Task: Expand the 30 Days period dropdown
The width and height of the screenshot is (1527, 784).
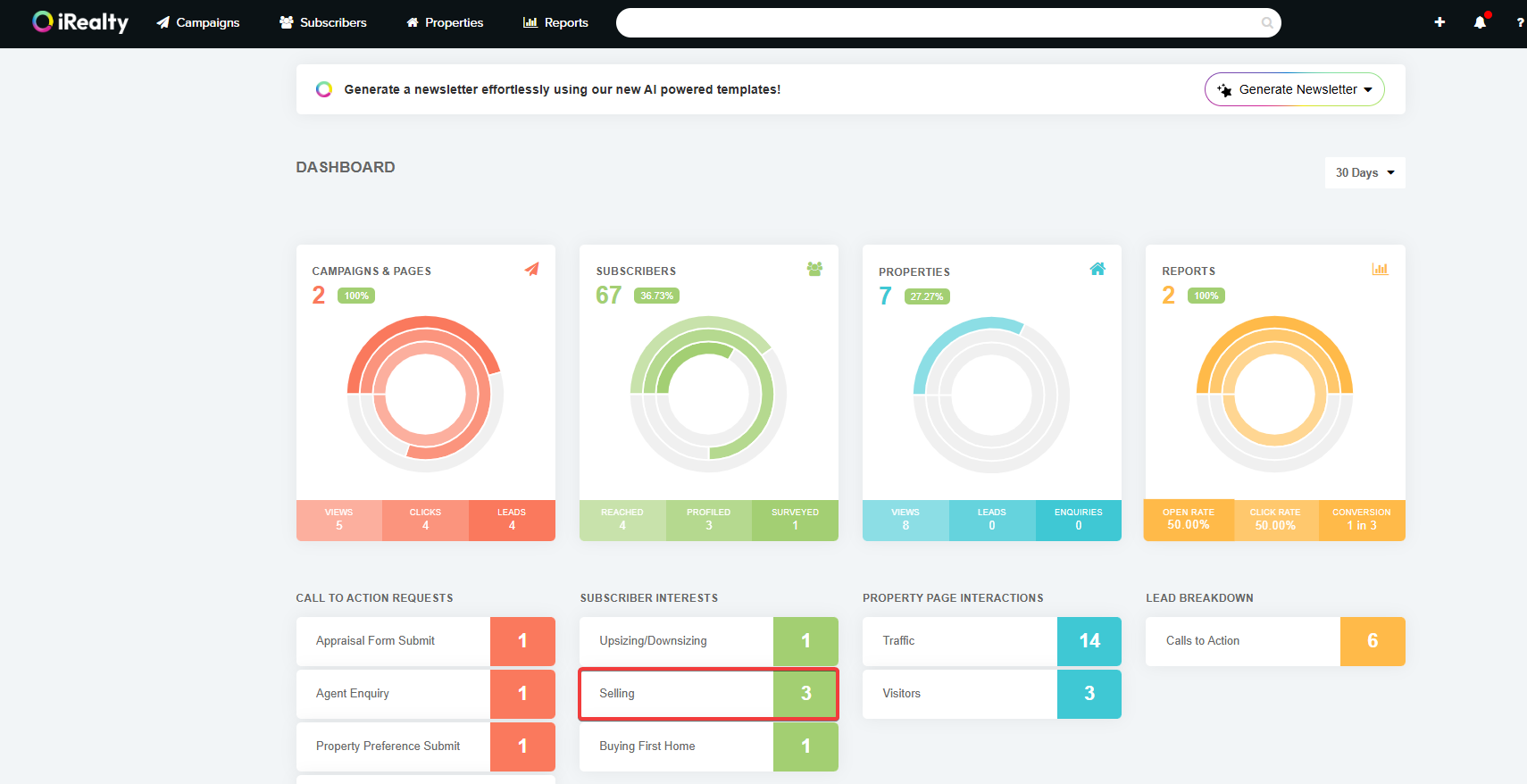Action: point(1364,172)
